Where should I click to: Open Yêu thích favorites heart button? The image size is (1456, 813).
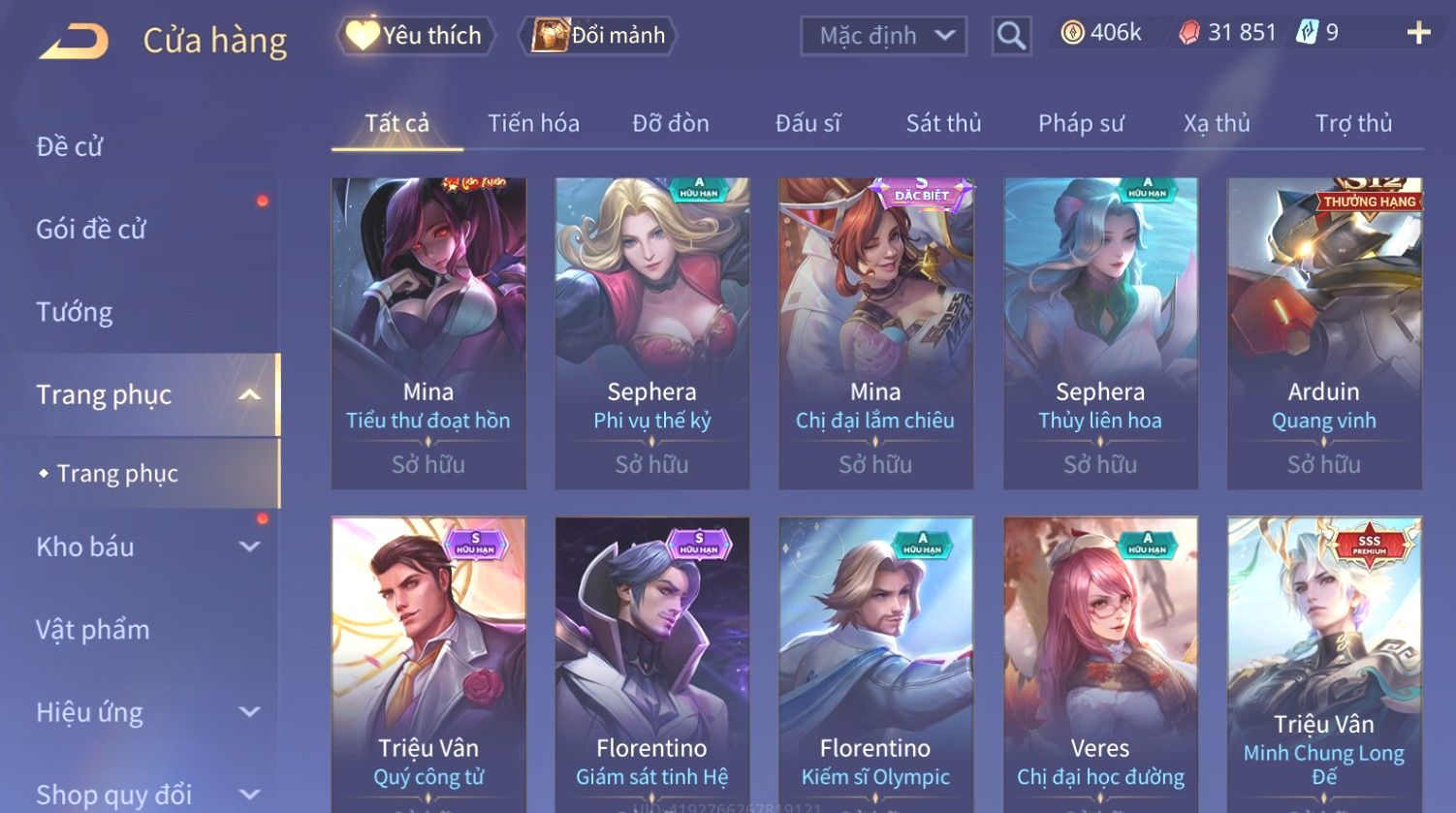(415, 36)
